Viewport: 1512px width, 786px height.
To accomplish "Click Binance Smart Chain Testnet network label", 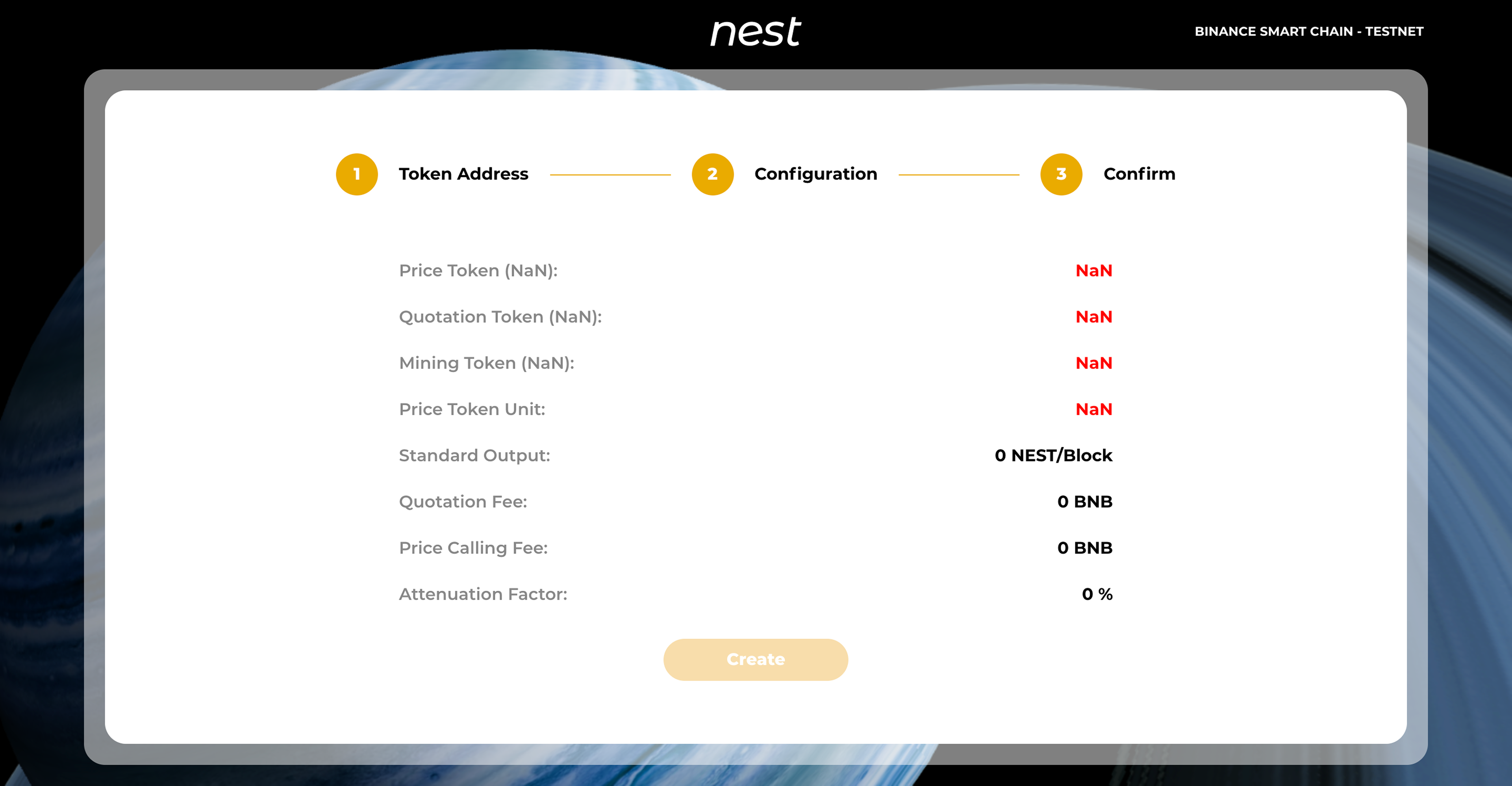I will tap(1308, 32).
